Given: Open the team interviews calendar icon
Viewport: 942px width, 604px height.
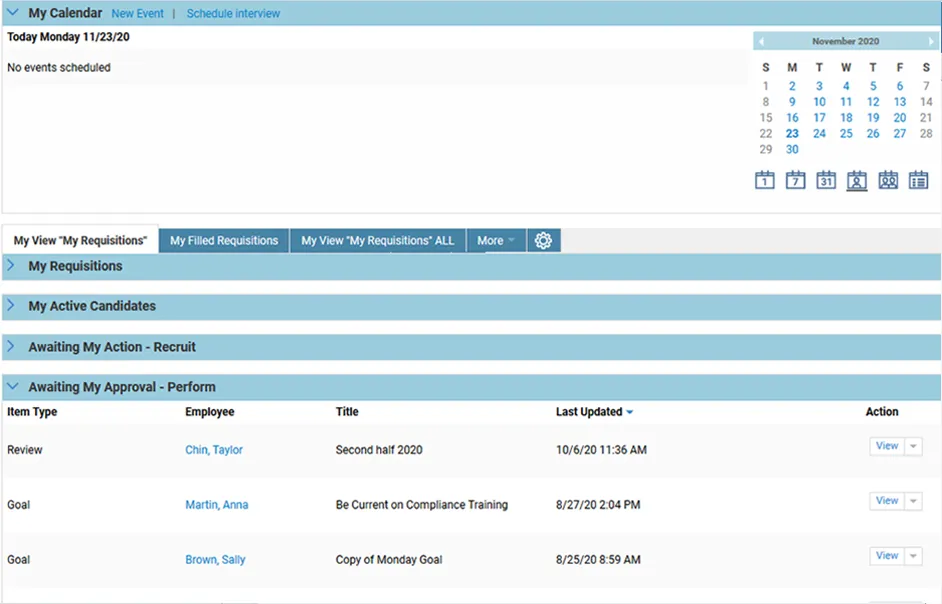Looking at the screenshot, I should point(888,182).
